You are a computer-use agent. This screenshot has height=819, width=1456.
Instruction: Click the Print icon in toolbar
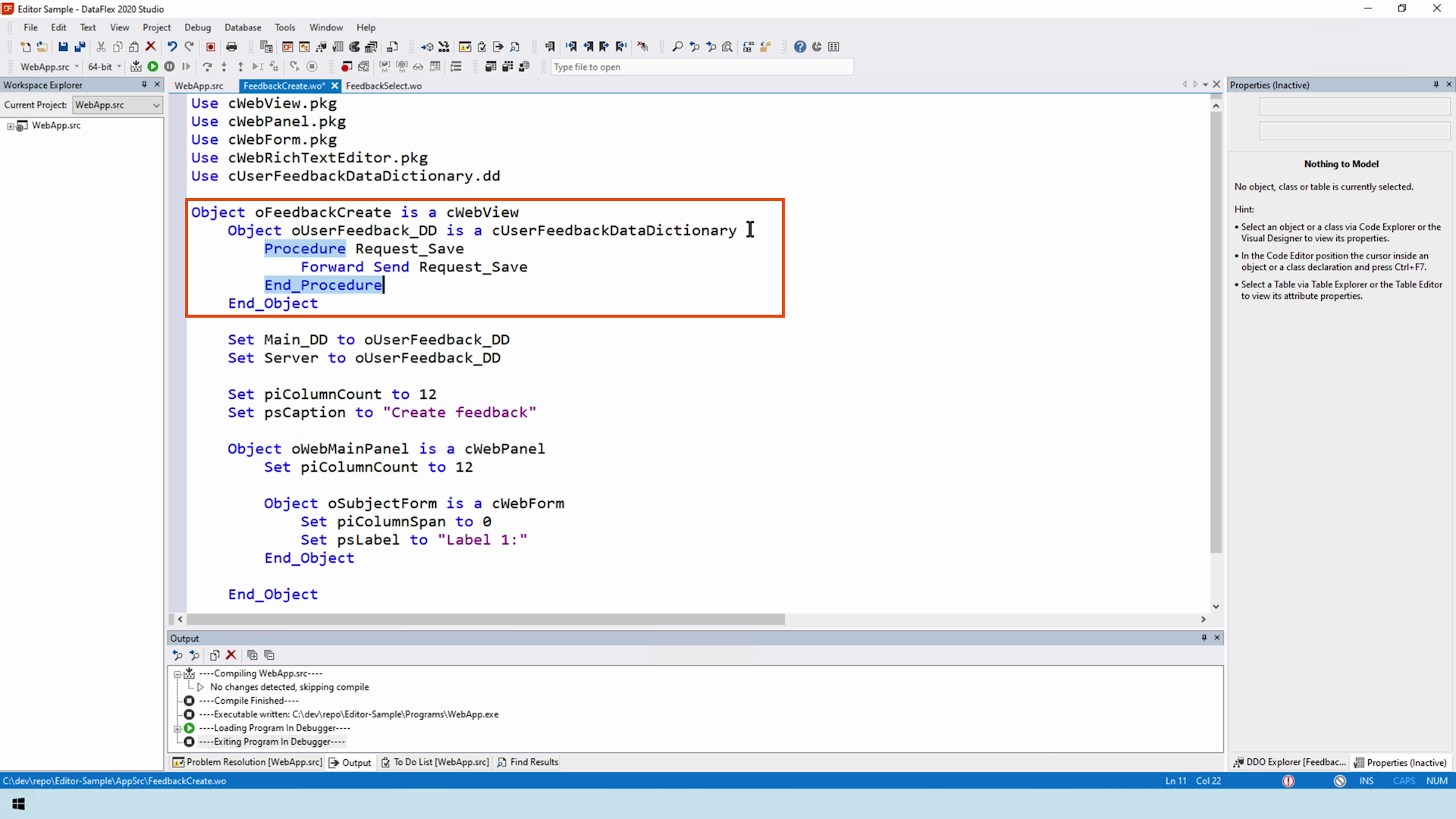[x=232, y=47]
